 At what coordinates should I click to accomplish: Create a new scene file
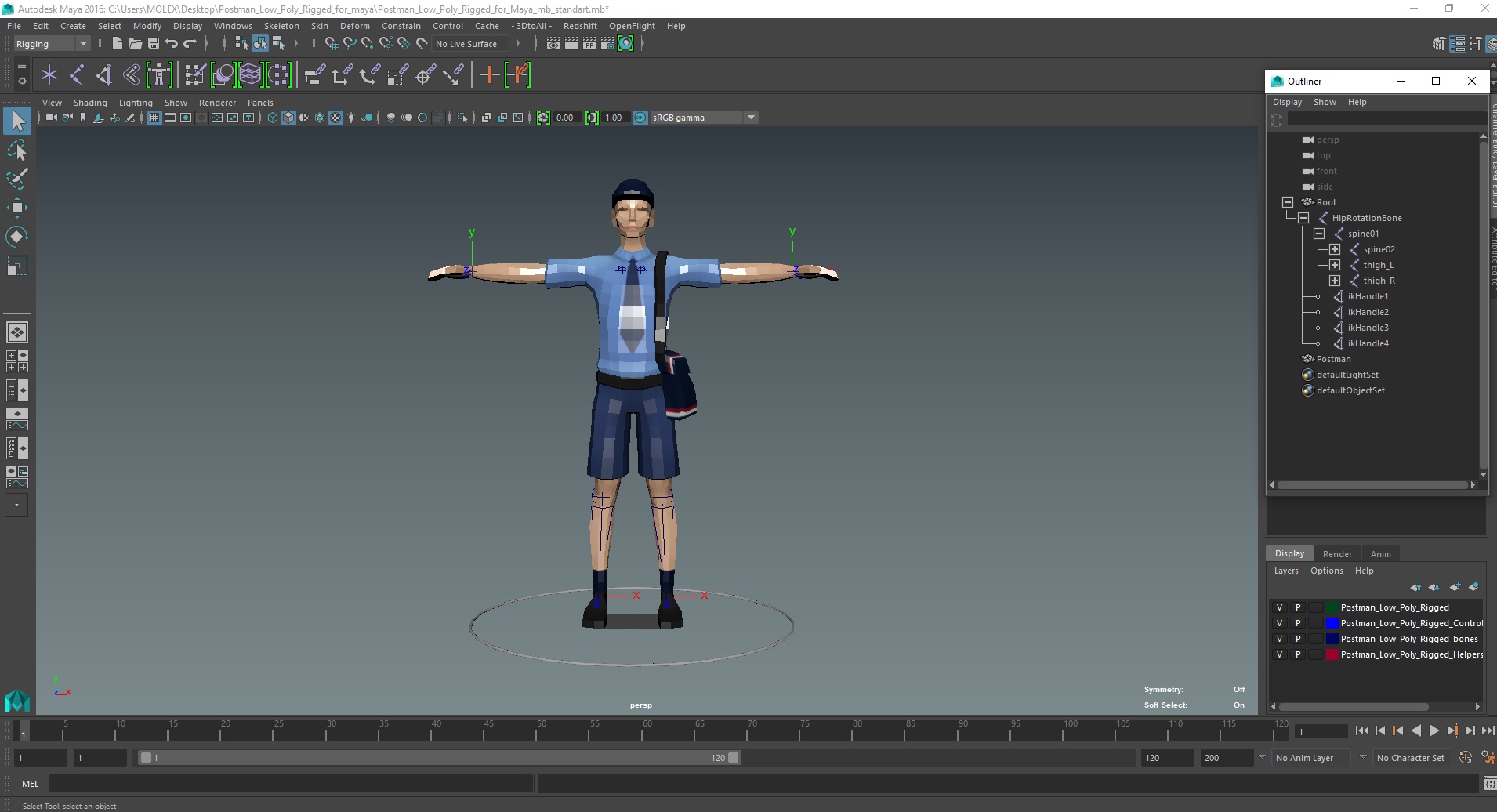coord(117,44)
